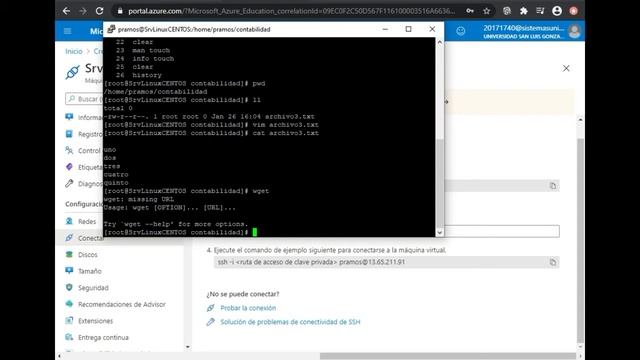Click the Redes network icon
This screenshot has width=640, height=360.
pyautogui.click(x=69, y=221)
